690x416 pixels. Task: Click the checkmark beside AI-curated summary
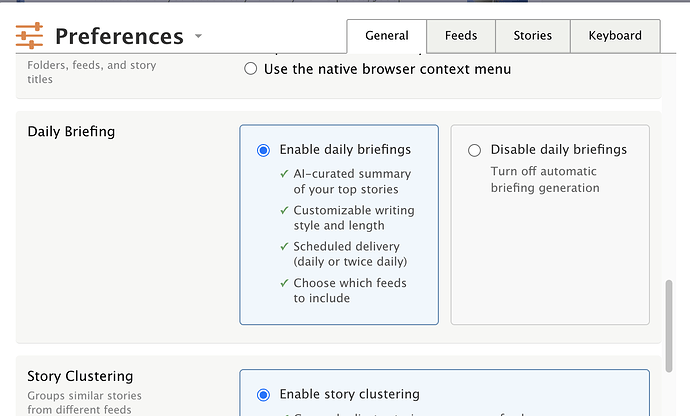pos(285,174)
